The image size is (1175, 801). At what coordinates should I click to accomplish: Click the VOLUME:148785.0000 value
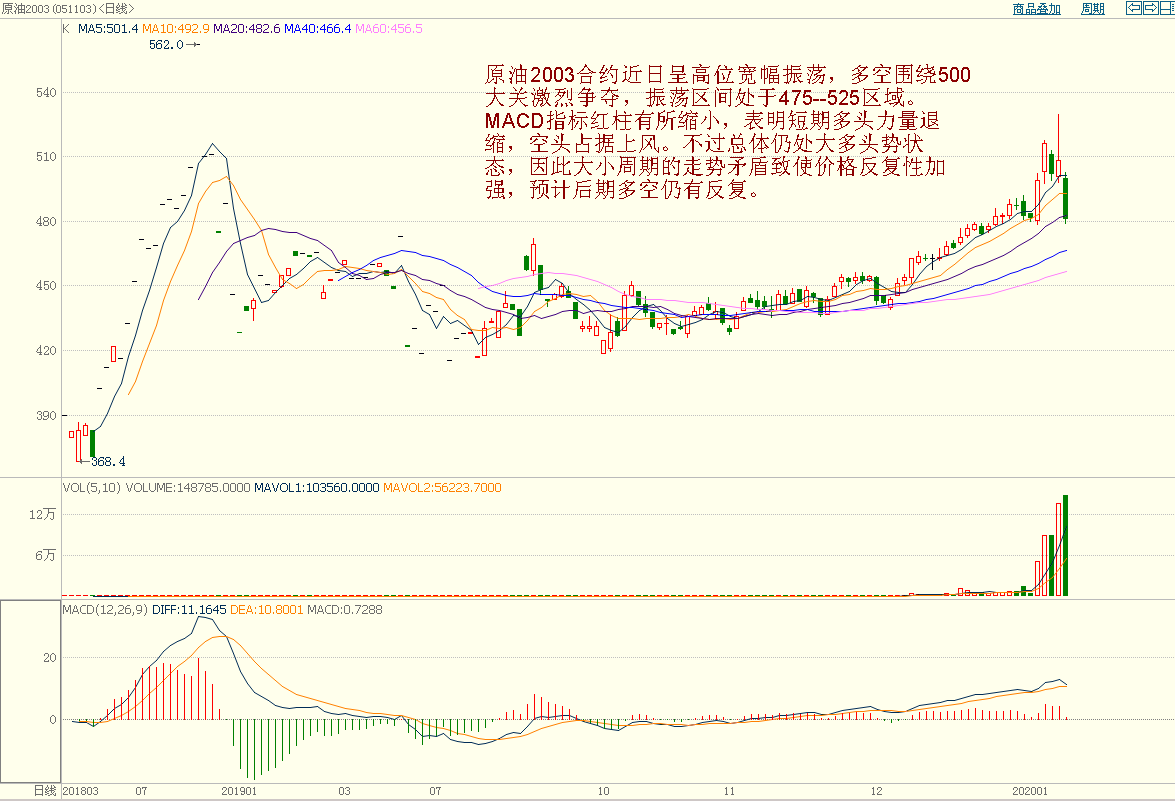click(x=187, y=488)
